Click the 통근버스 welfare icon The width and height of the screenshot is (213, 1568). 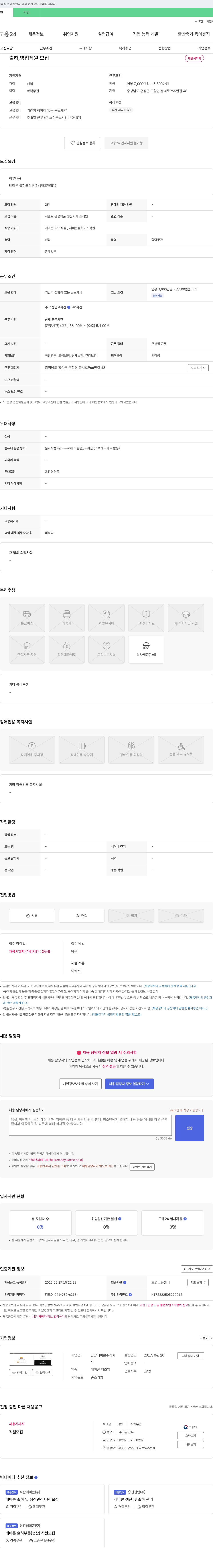click(27, 618)
